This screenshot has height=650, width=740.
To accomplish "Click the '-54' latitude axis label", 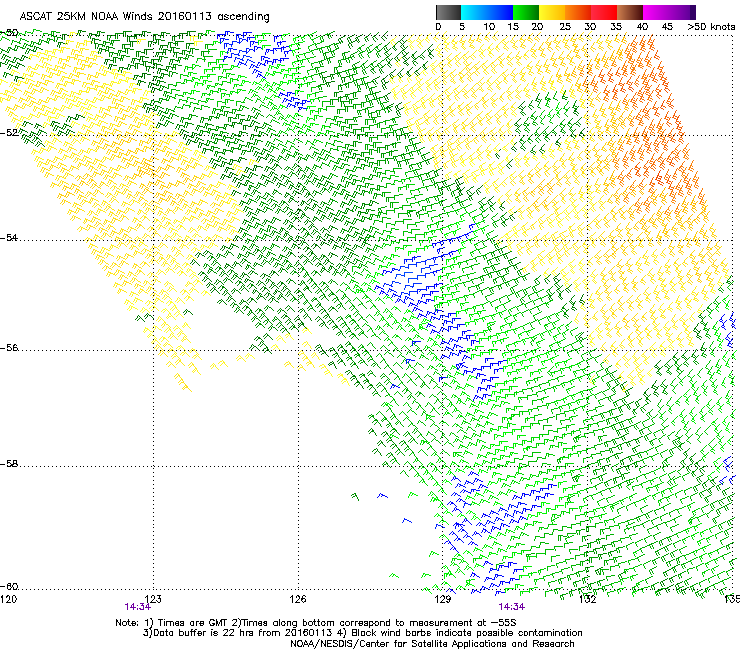I will tap(9, 238).
